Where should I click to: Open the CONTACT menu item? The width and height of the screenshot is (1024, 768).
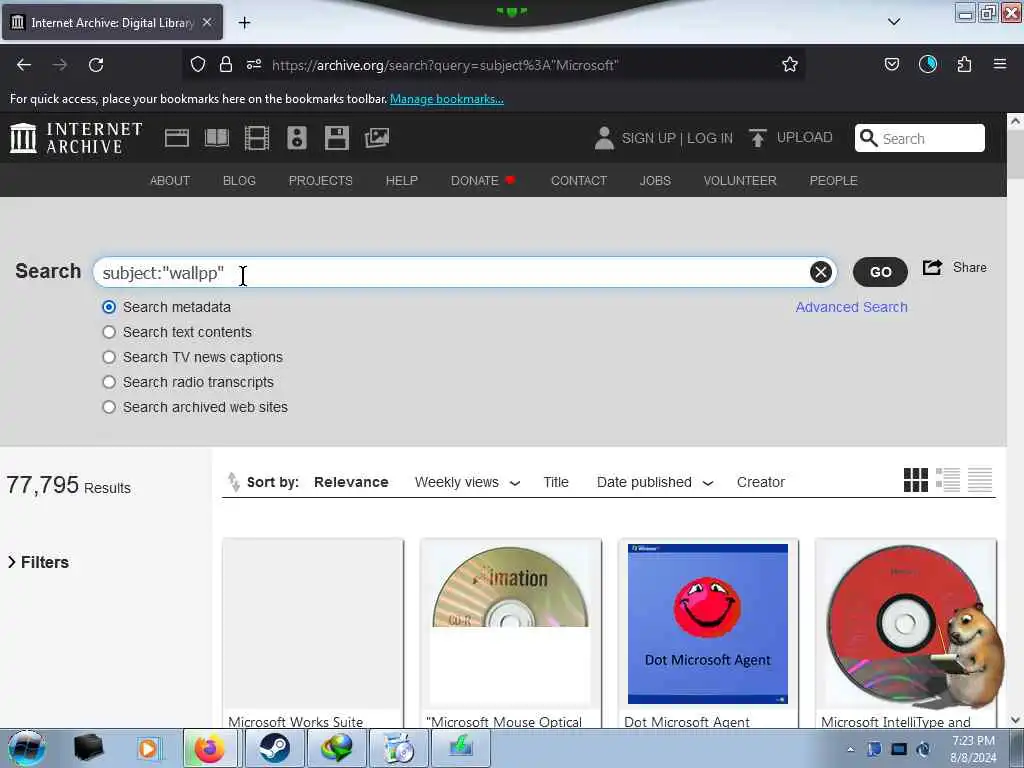(579, 181)
